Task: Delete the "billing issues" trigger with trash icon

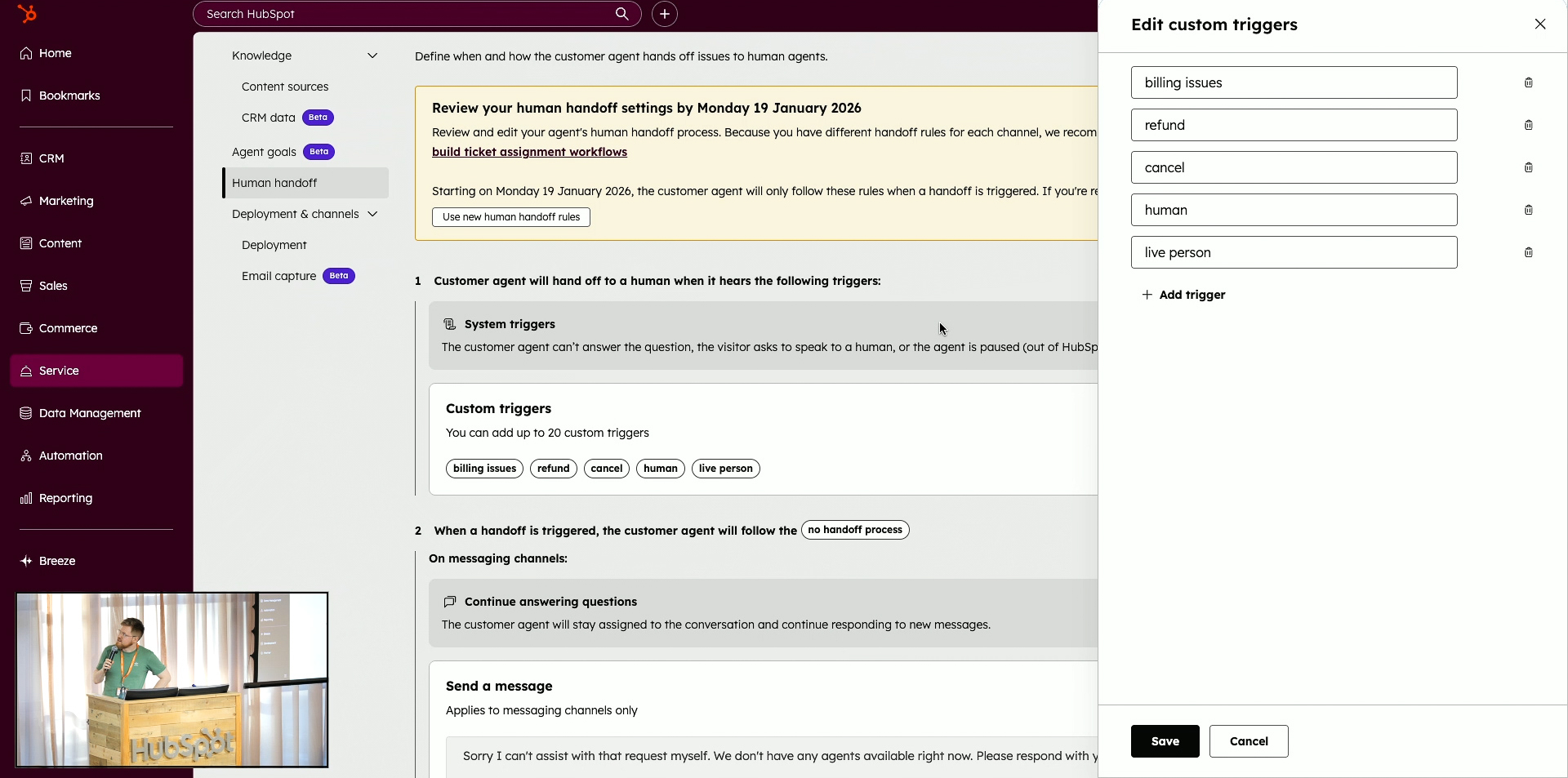Action: [1528, 82]
